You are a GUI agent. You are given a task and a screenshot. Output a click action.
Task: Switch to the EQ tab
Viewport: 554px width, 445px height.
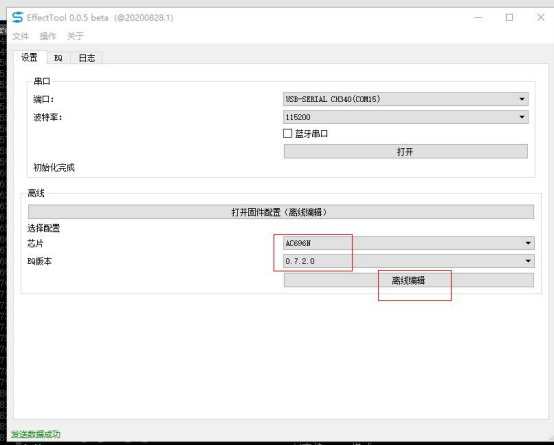click(x=58, y=58)
